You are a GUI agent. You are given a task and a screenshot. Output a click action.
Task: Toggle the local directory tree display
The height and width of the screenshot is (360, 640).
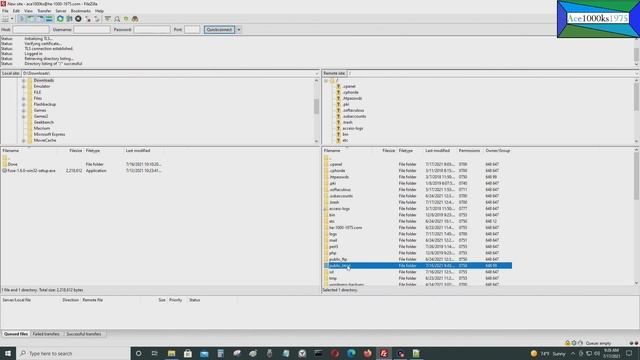coord(31,19)
